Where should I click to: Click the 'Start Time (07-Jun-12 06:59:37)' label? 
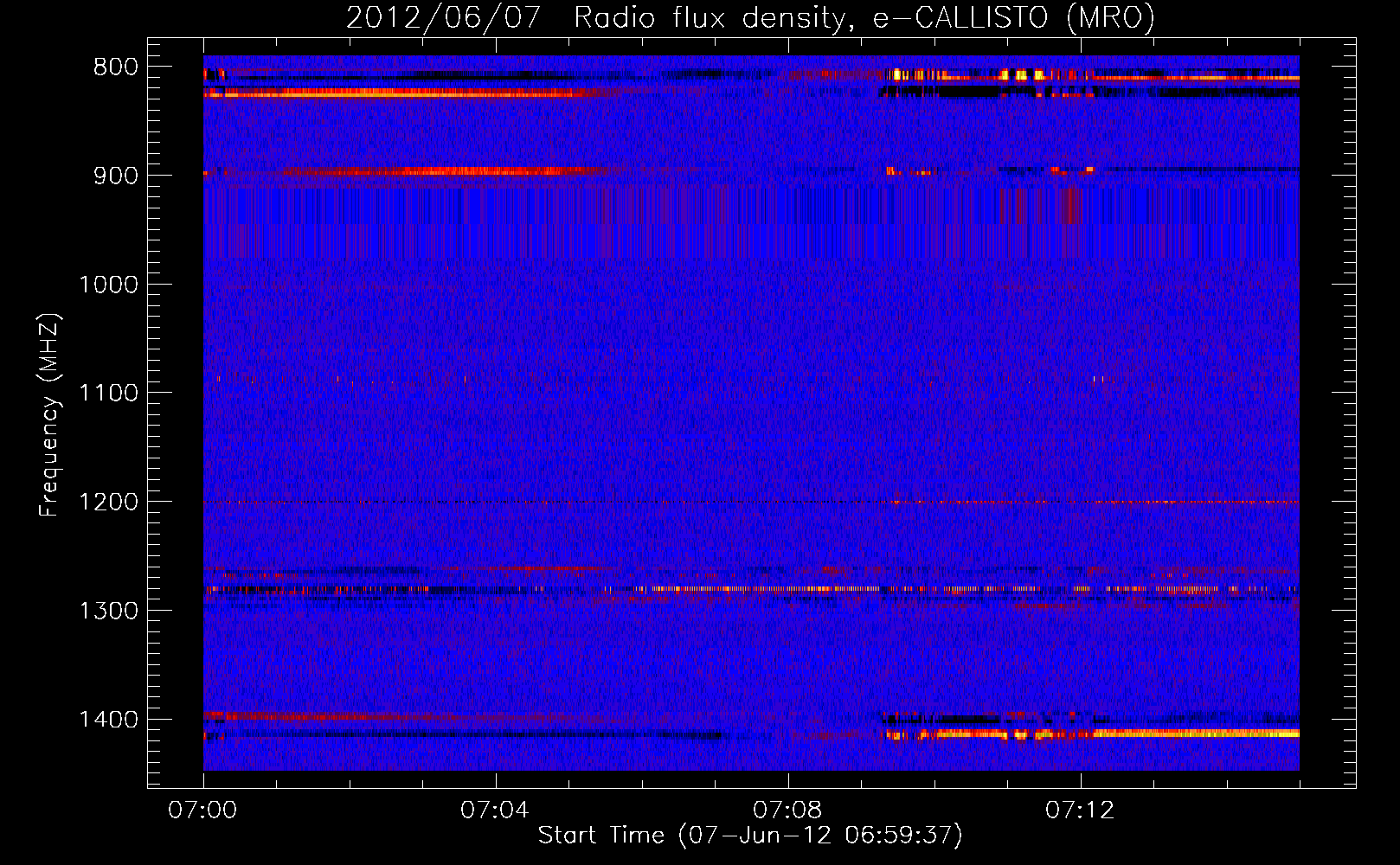[750, 836]
